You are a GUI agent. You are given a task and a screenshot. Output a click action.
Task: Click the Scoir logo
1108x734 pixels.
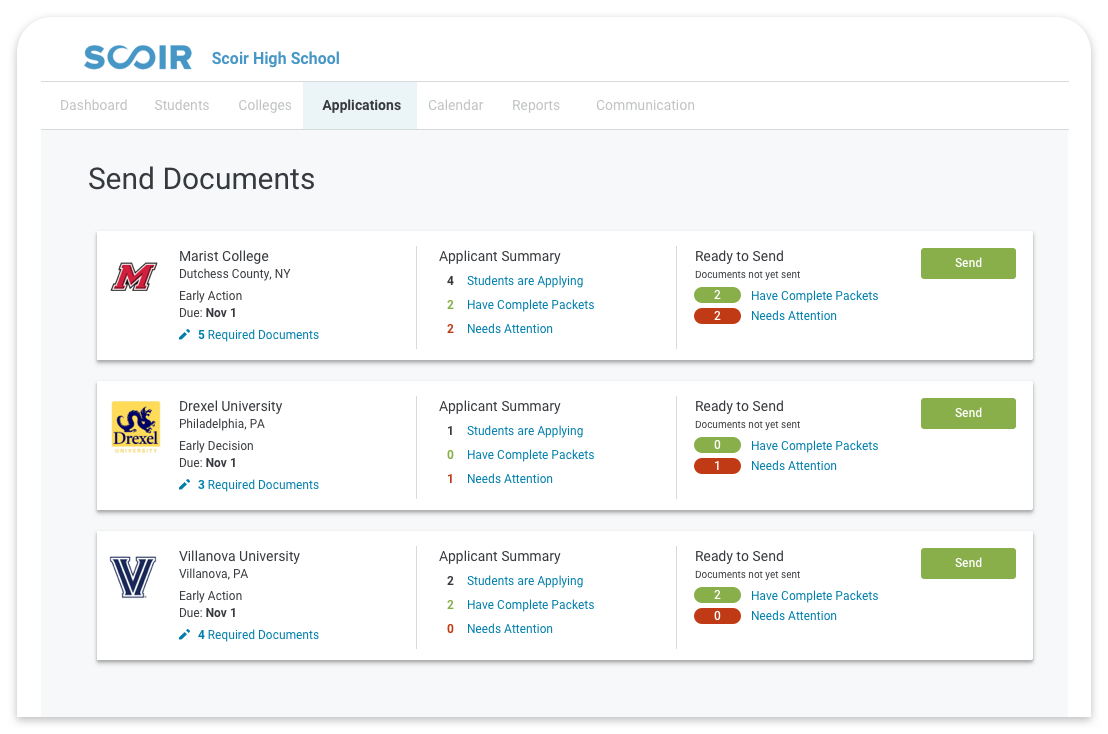click(x=138, y=57)
